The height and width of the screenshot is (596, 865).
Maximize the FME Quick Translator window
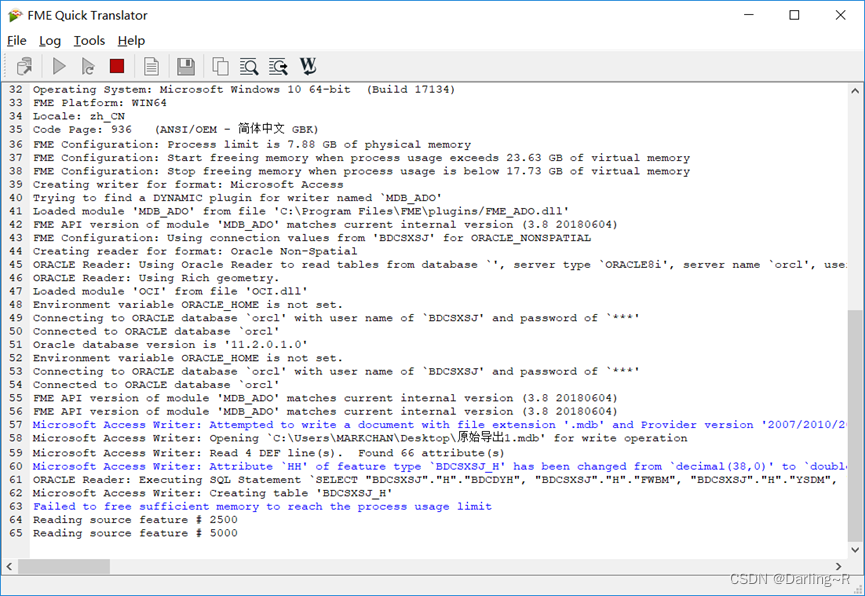(794, 15)
